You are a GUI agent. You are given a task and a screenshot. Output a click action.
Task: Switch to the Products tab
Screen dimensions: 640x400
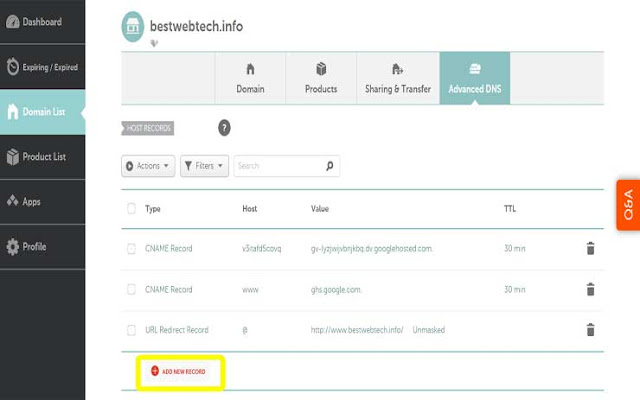(321, 80)
